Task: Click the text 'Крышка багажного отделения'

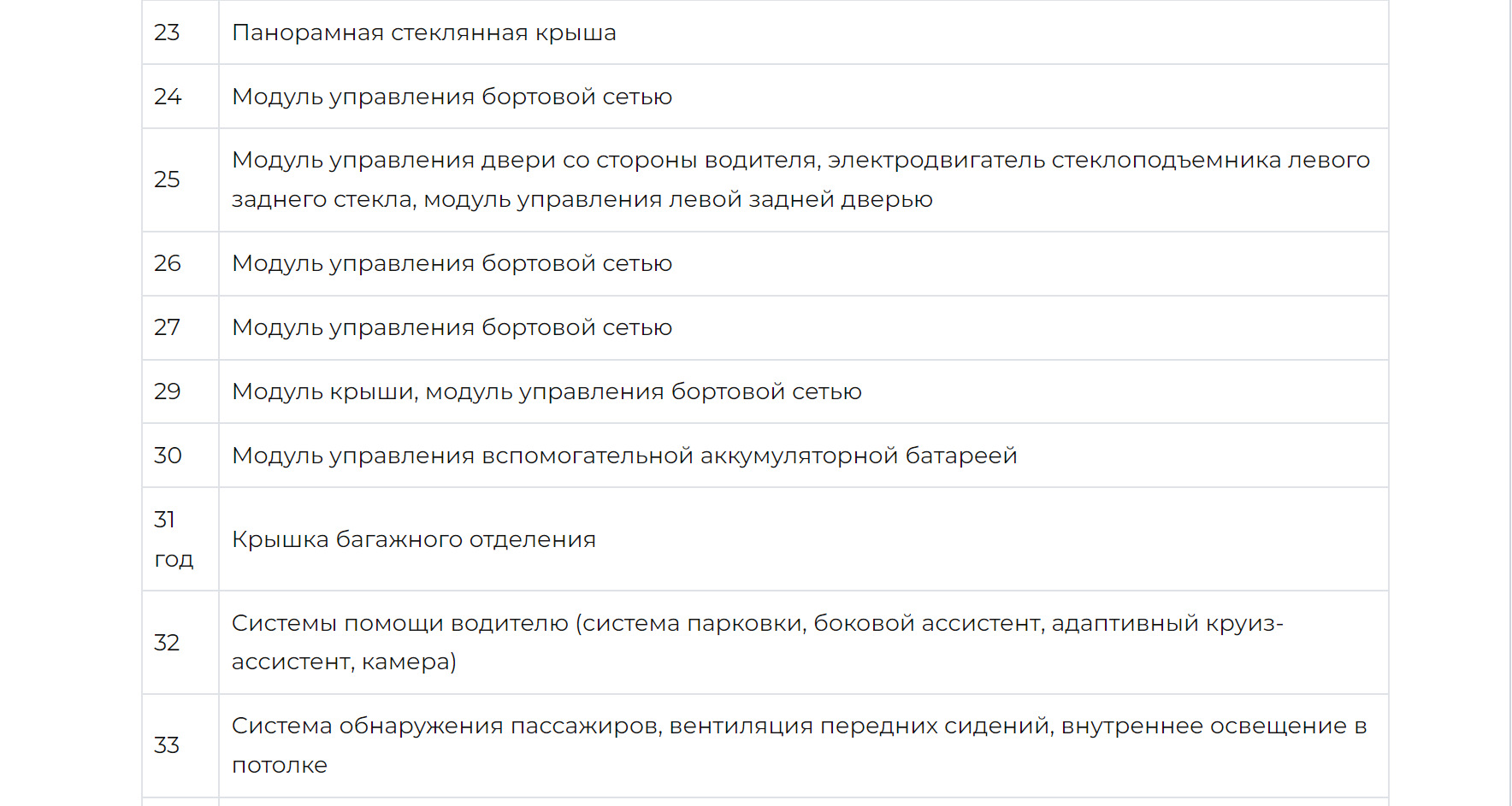Action: pyautogui.click(x=414, y=539)
